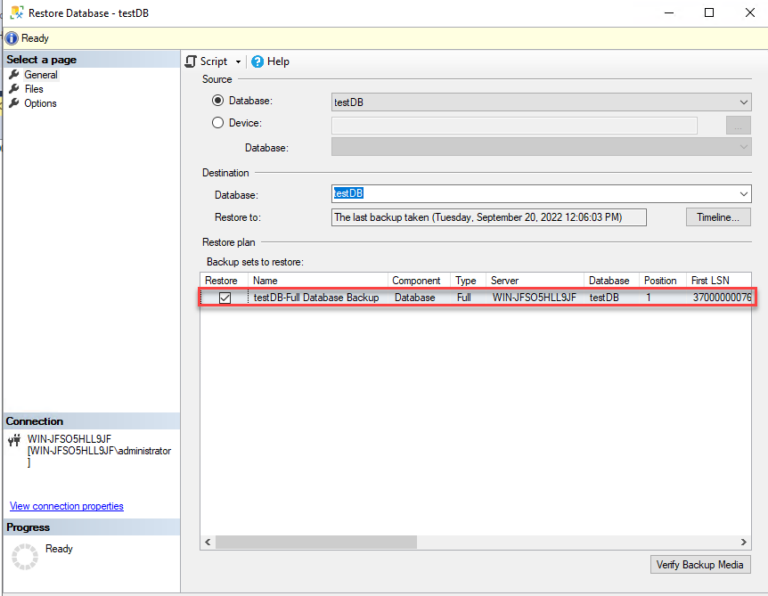Open the Files page

click(x=34, y=89)
